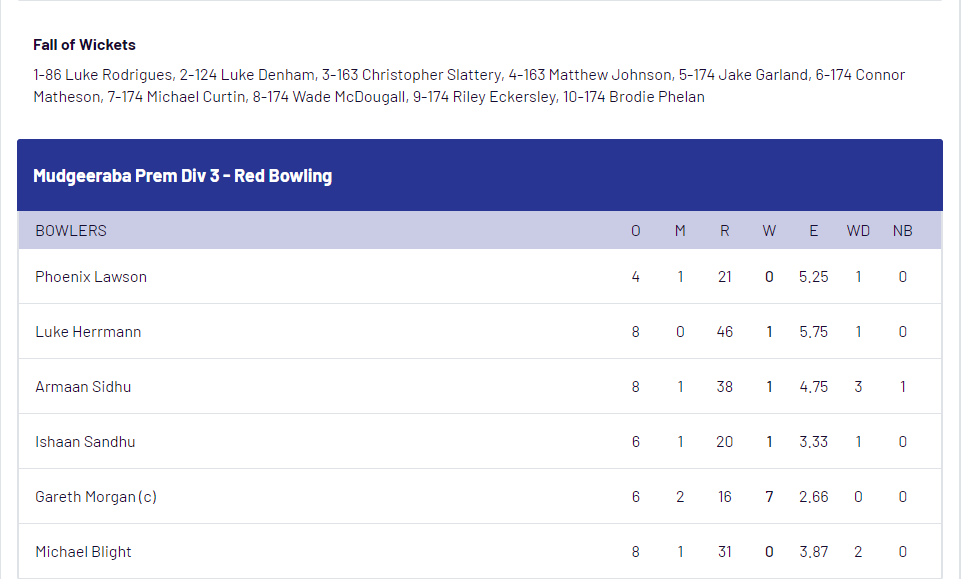Click the NB (no balls) column header
Screen dimensions: 961x579
903,231
